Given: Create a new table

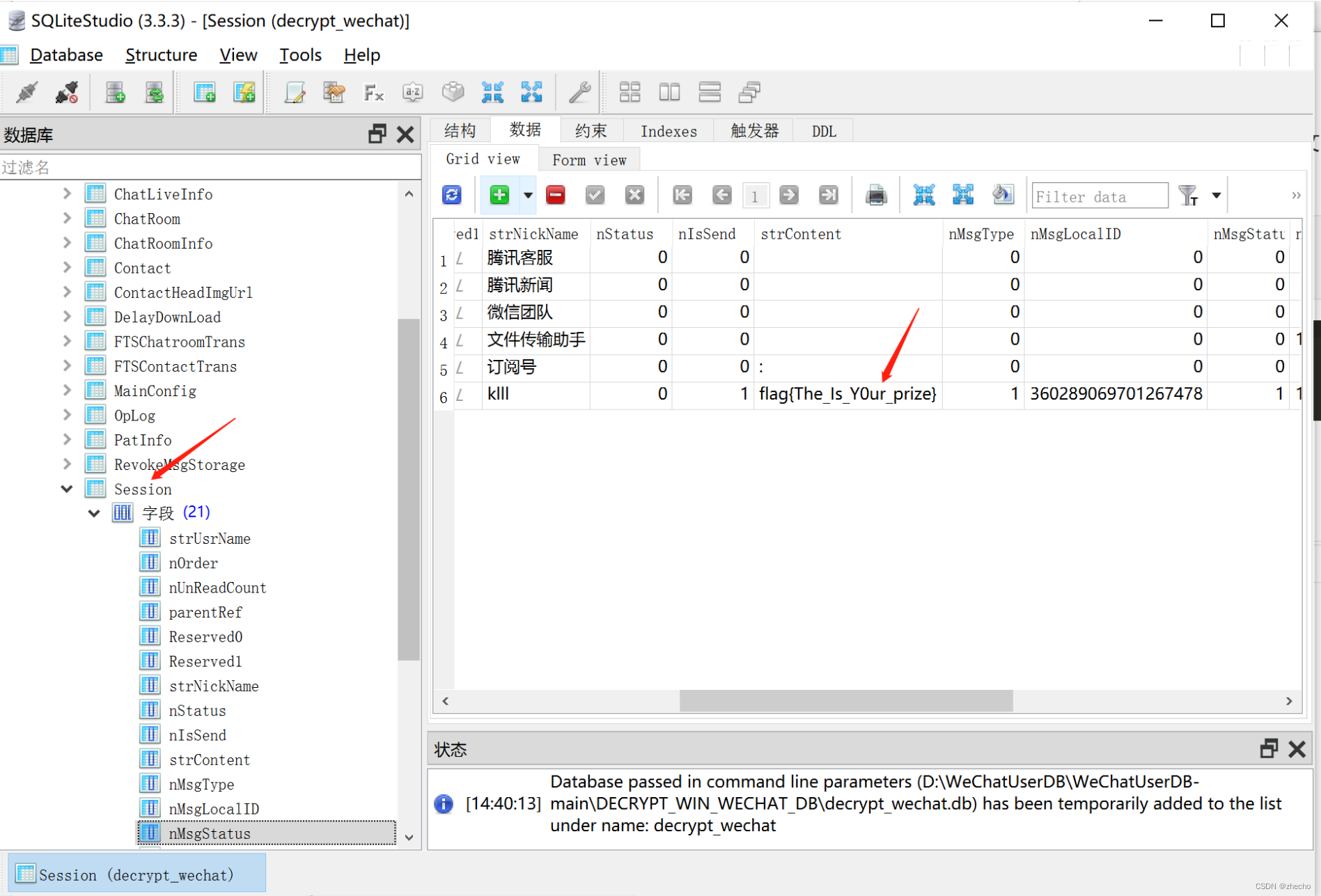Looking at the screenshot, I should [x=204, y=91].
